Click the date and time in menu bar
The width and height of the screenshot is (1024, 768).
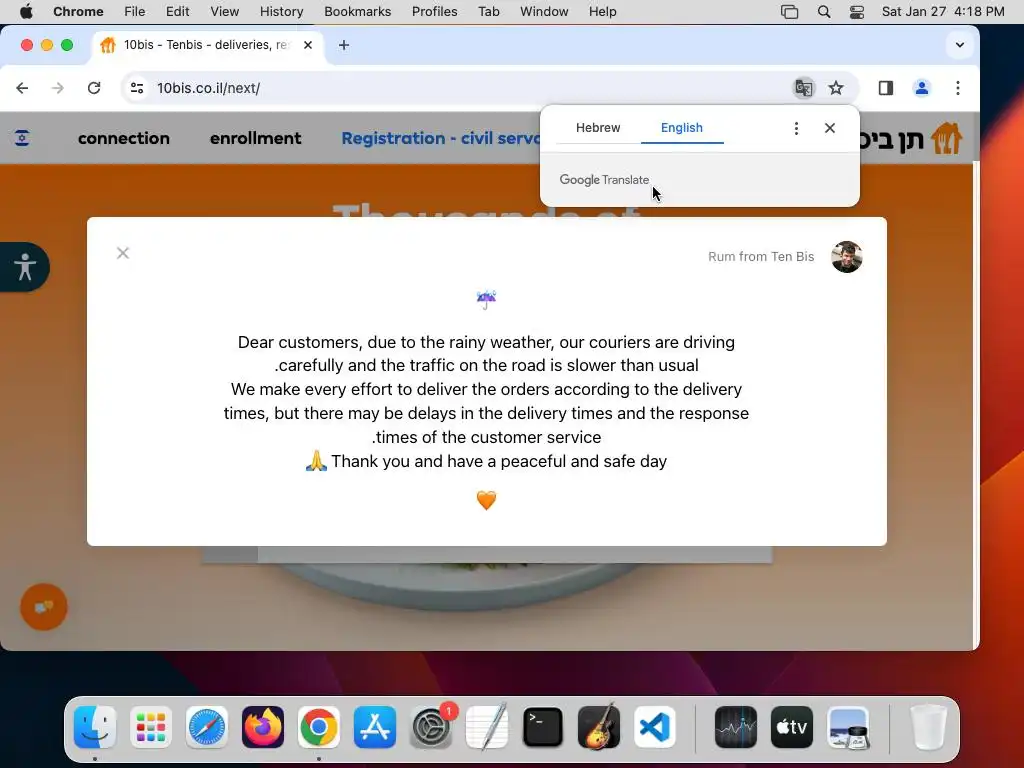click(x=943, y=11)
